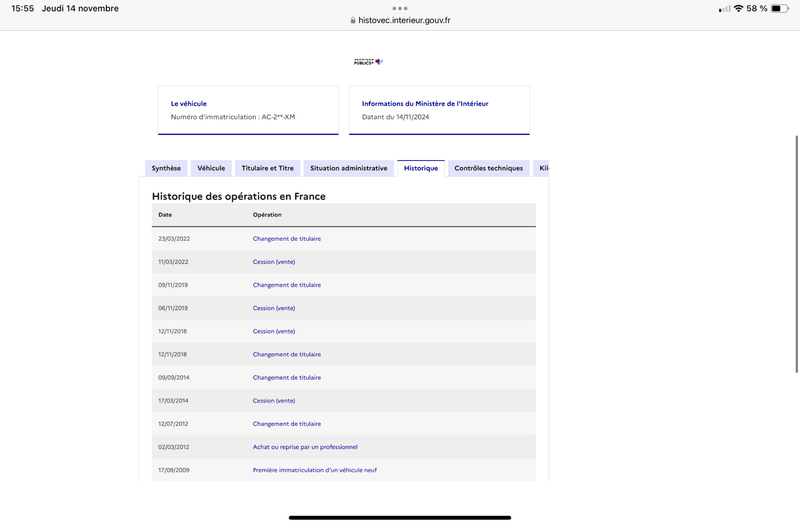Tap the histovec.interieur.gouv.fr address bar
This screenshot has height=525, width=800.
click(x=400, y=20)
